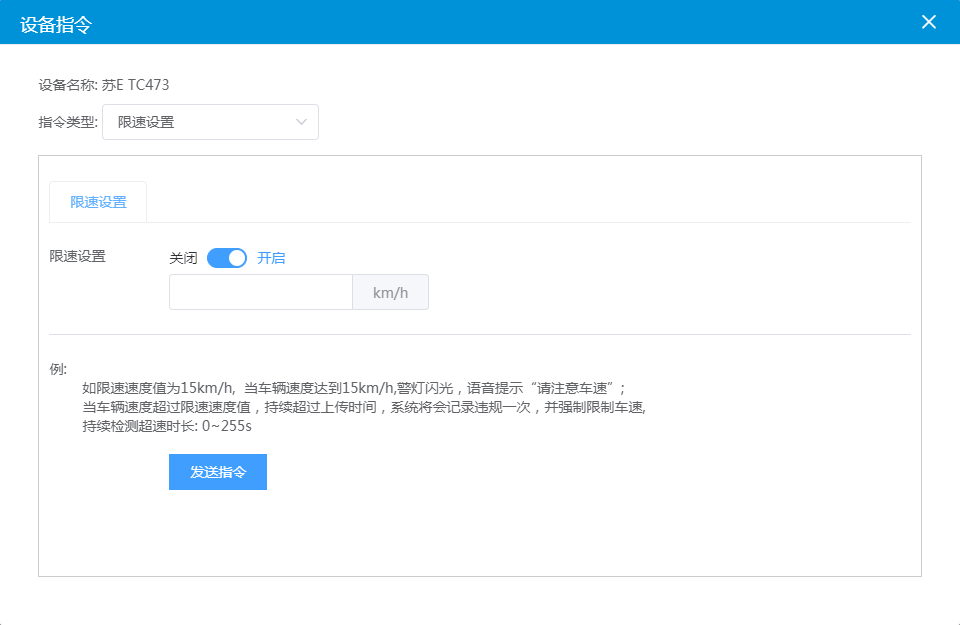
Task: Click the 限速设置 form row label
Action: click(x=78, y=256)
